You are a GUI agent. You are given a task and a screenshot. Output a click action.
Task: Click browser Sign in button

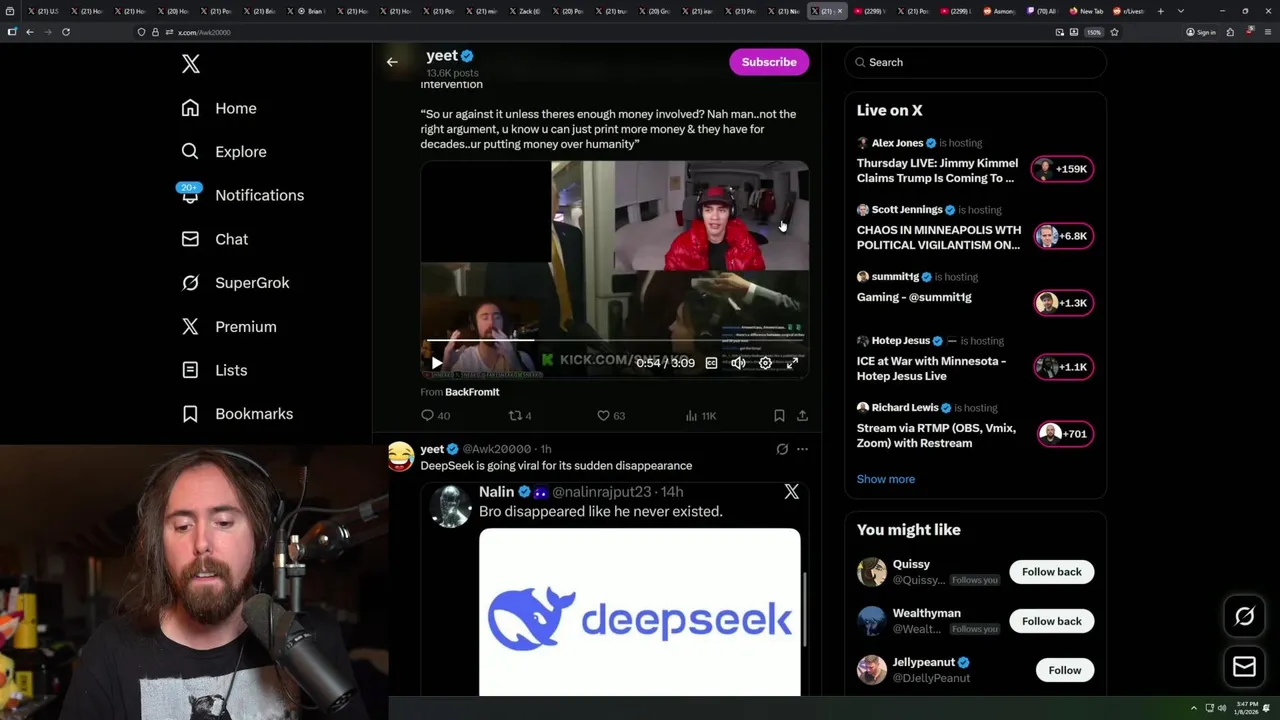pyautogui.click(x=1201, y=32)
